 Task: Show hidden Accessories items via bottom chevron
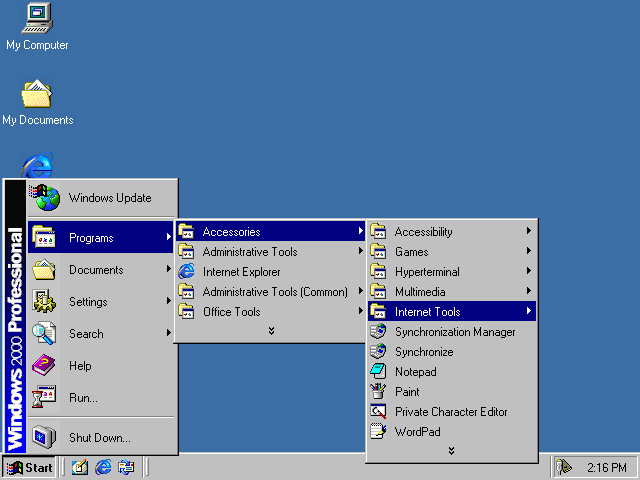451,451
